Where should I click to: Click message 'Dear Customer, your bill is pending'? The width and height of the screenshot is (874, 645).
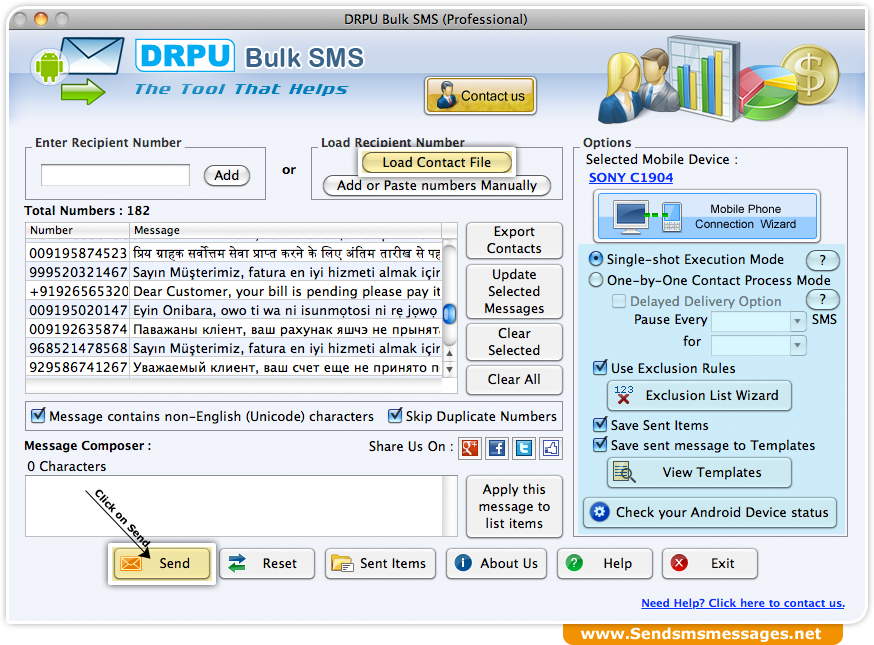click(x=287, y=292)
